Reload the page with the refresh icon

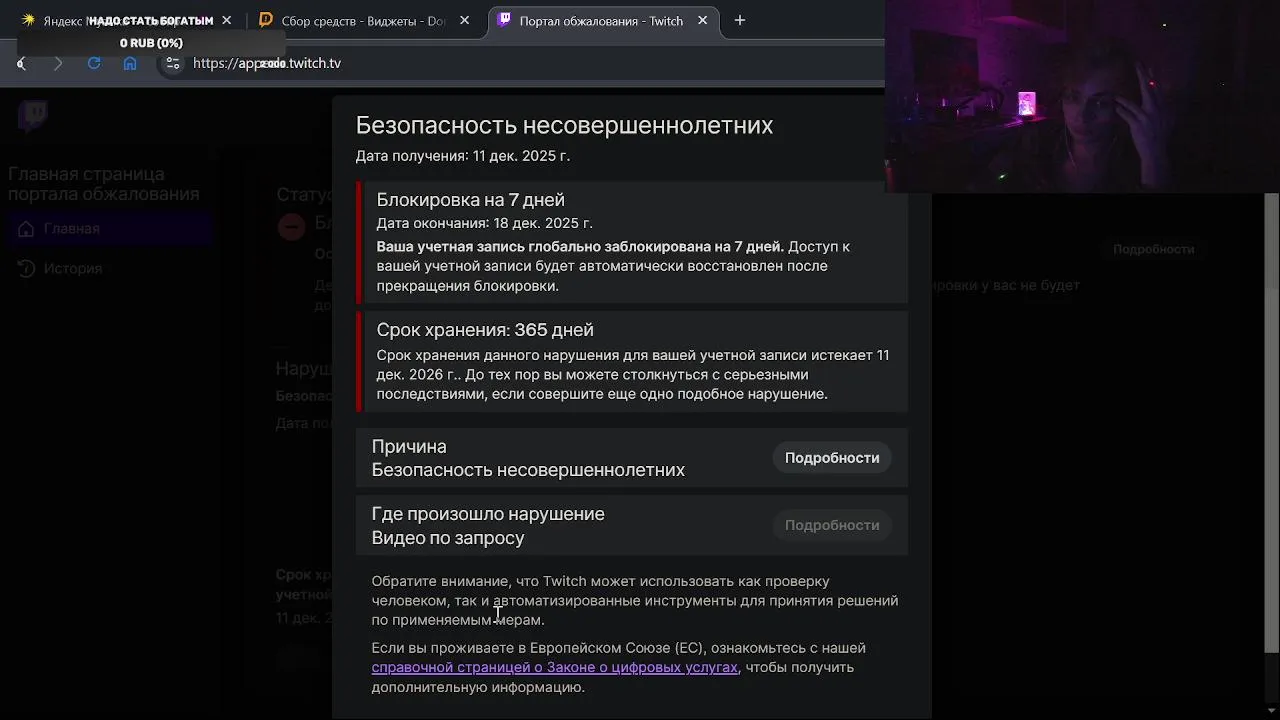(94, 63)
